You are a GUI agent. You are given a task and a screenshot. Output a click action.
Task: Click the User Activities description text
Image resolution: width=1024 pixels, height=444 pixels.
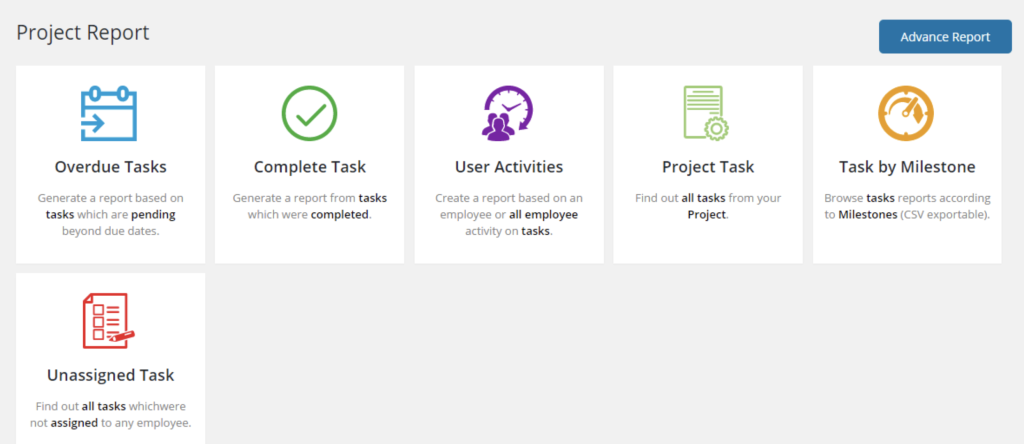click(509, 214)
